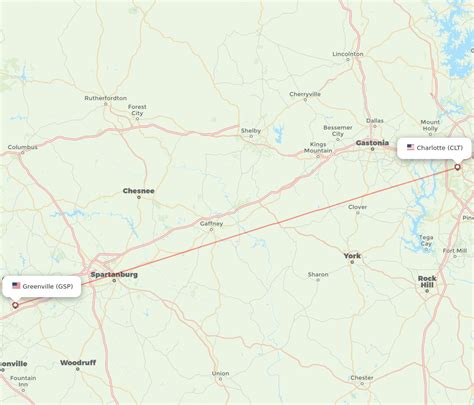
Task: Select the Gastonia city dot marker
Action: pos(372,149)
